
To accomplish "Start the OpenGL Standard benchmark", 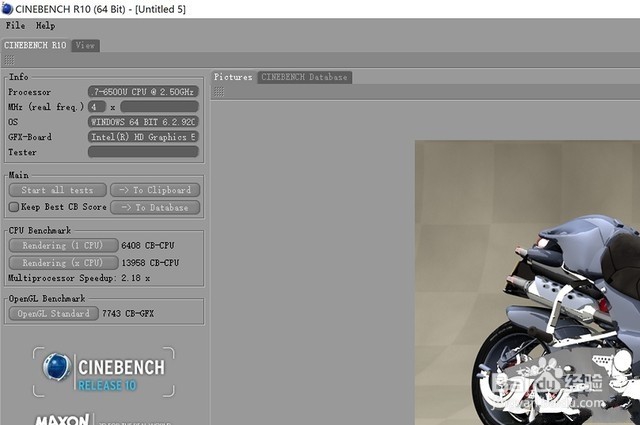I will [x=53, y=314].
